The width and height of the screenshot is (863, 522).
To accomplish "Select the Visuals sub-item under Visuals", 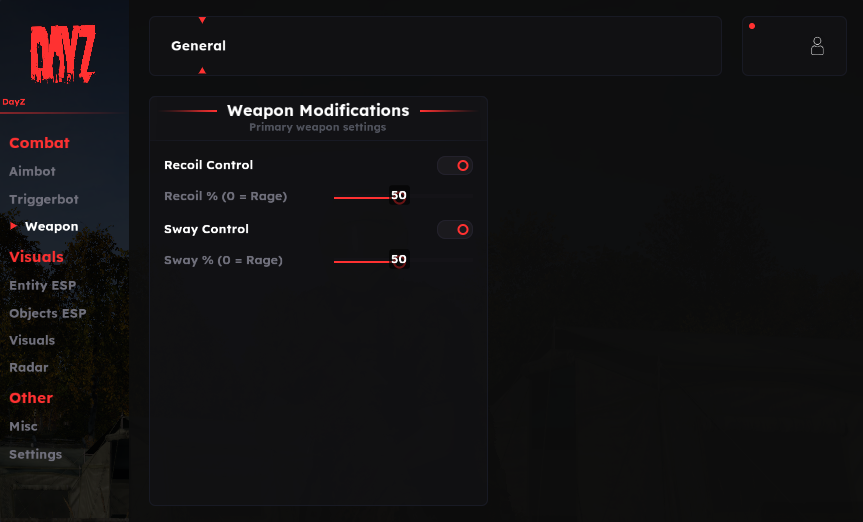I will 32,340.
